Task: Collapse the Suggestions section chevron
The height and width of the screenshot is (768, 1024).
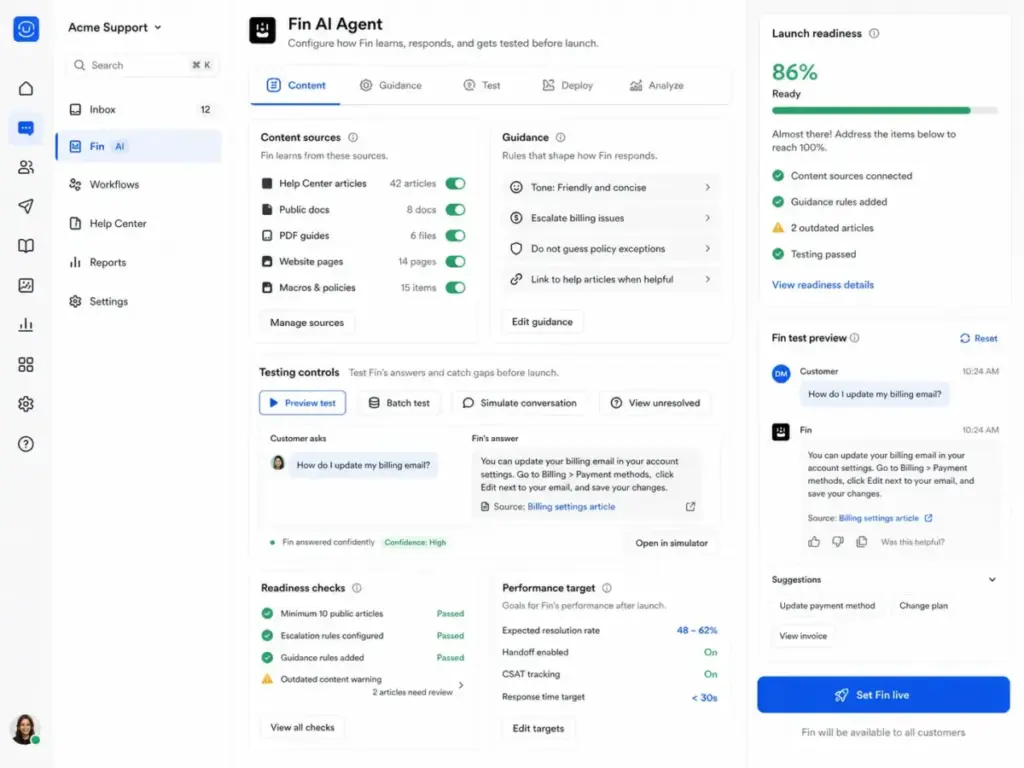Action: click(x=992, y=579)
